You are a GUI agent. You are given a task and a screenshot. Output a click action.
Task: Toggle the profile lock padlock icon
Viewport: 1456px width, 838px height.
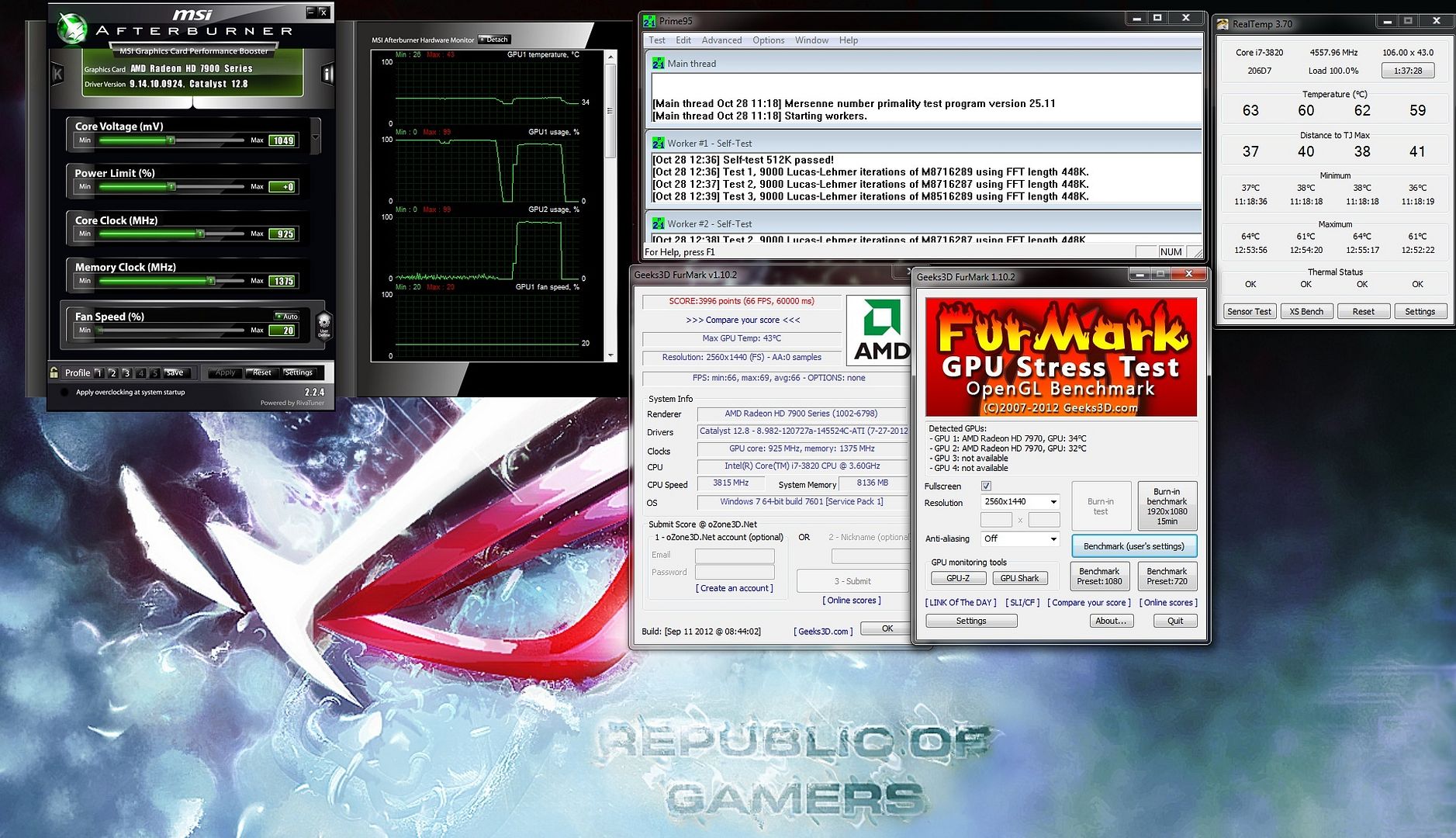pos(54,372)
